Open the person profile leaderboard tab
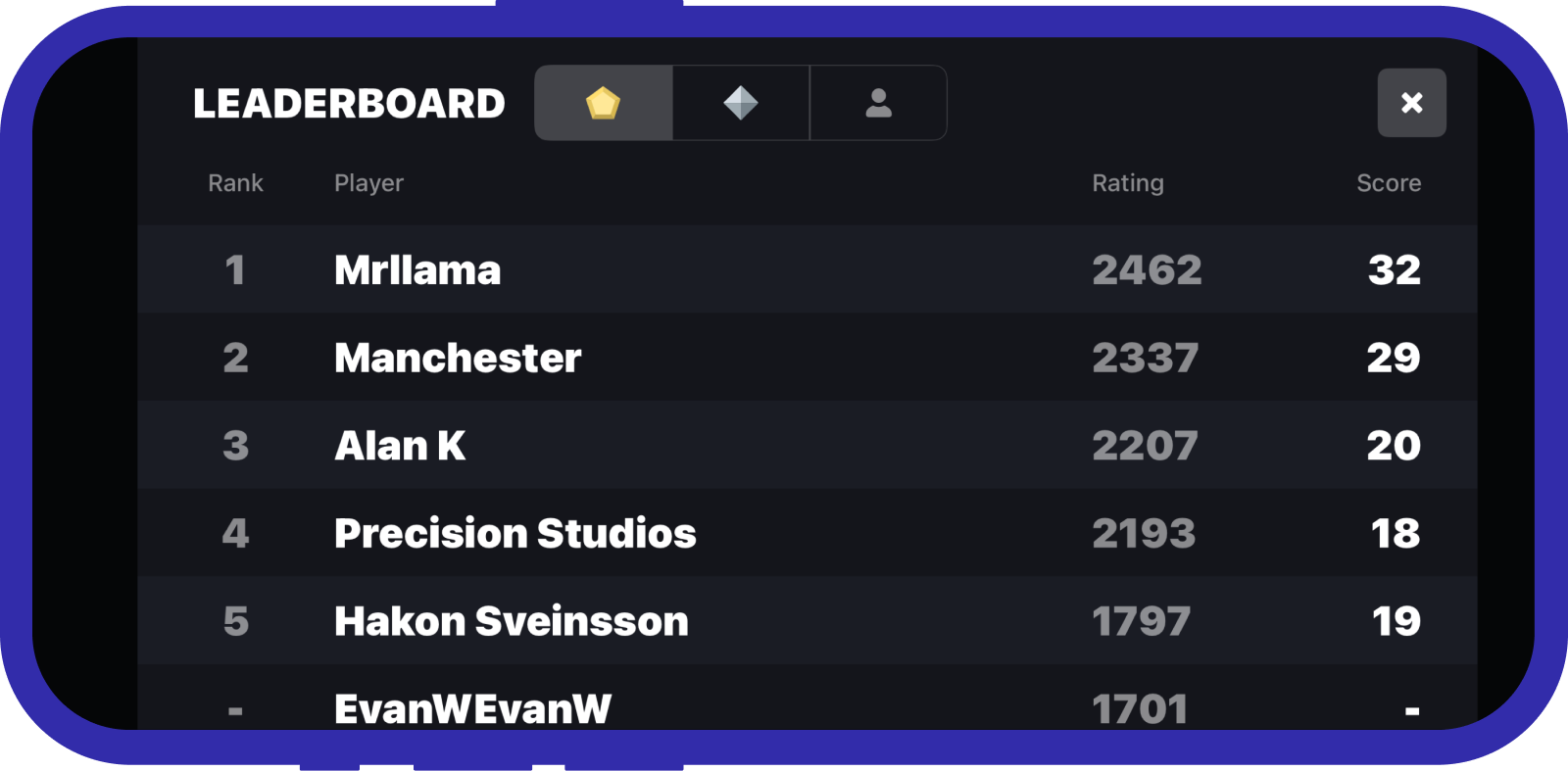 (878, 103)
